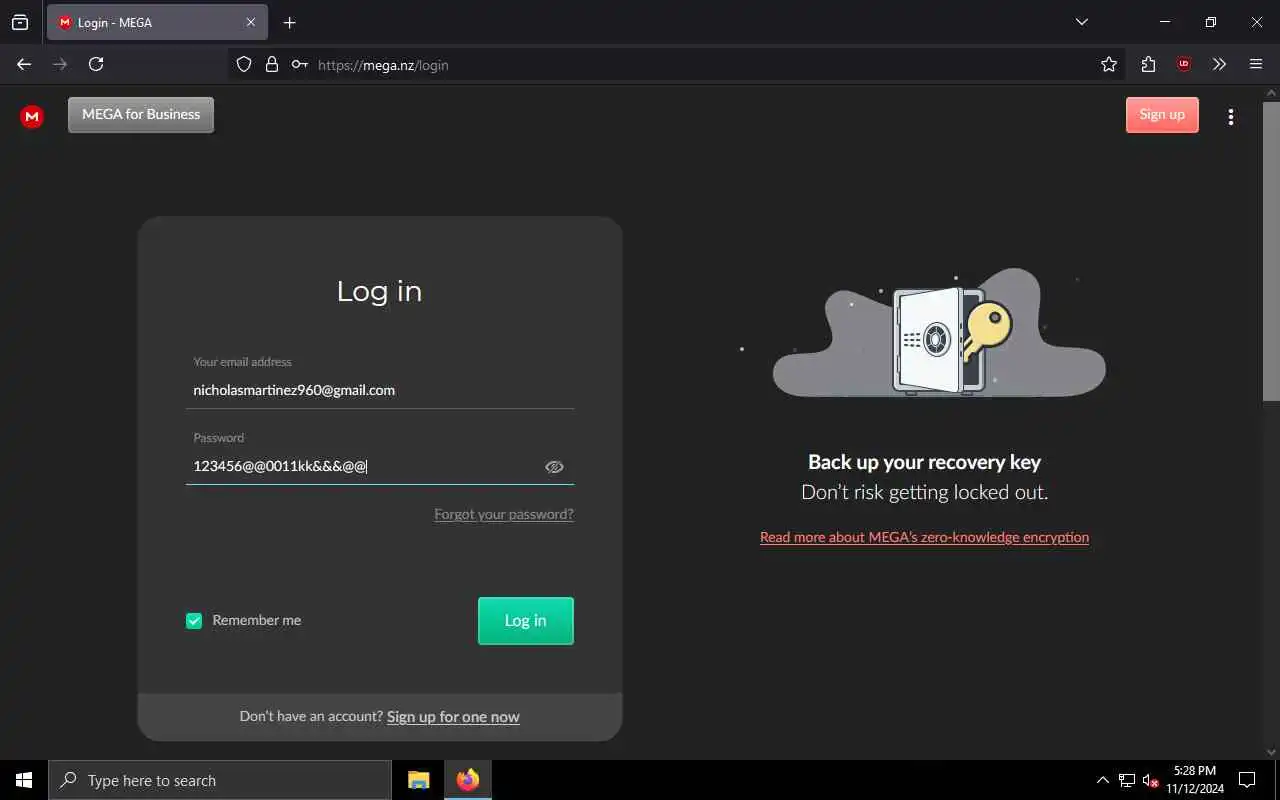
Task: Go back to previous page
Action: (x=24, y=64)
